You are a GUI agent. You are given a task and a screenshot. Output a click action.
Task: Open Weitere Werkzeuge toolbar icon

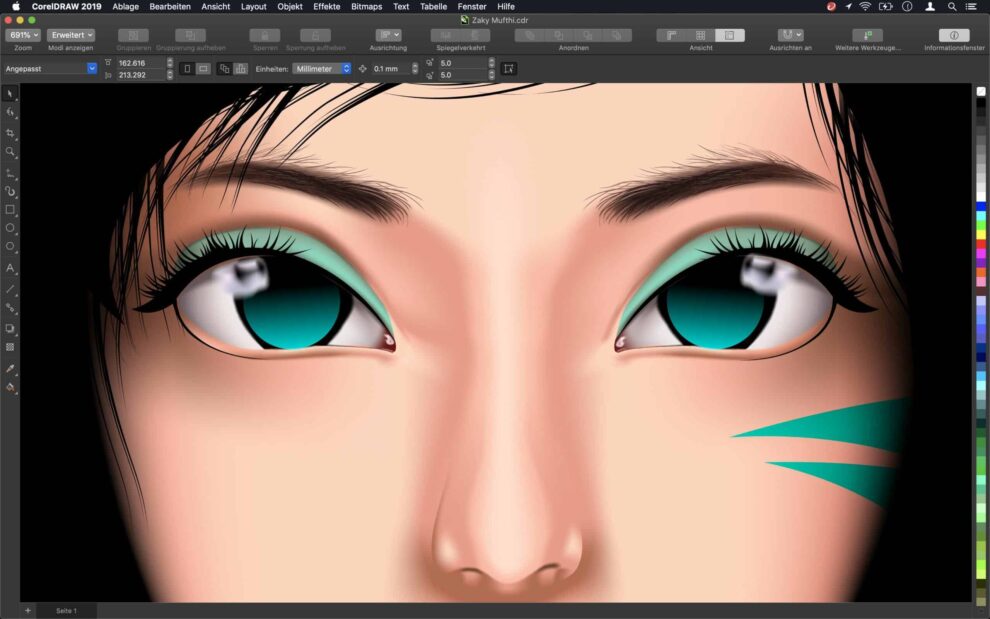click(x=868, y=35)
